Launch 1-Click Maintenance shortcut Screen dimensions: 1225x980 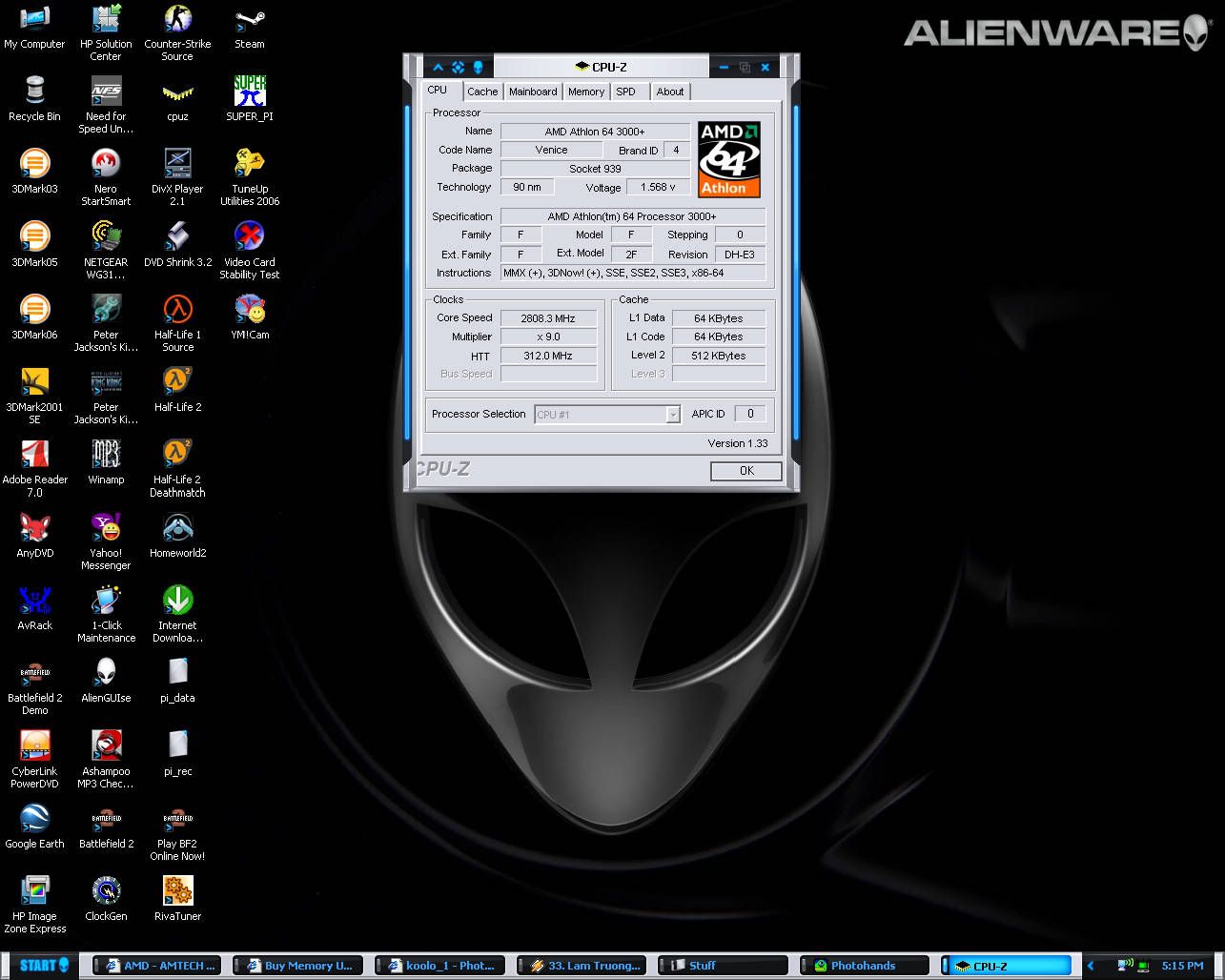tap(106, 615)
